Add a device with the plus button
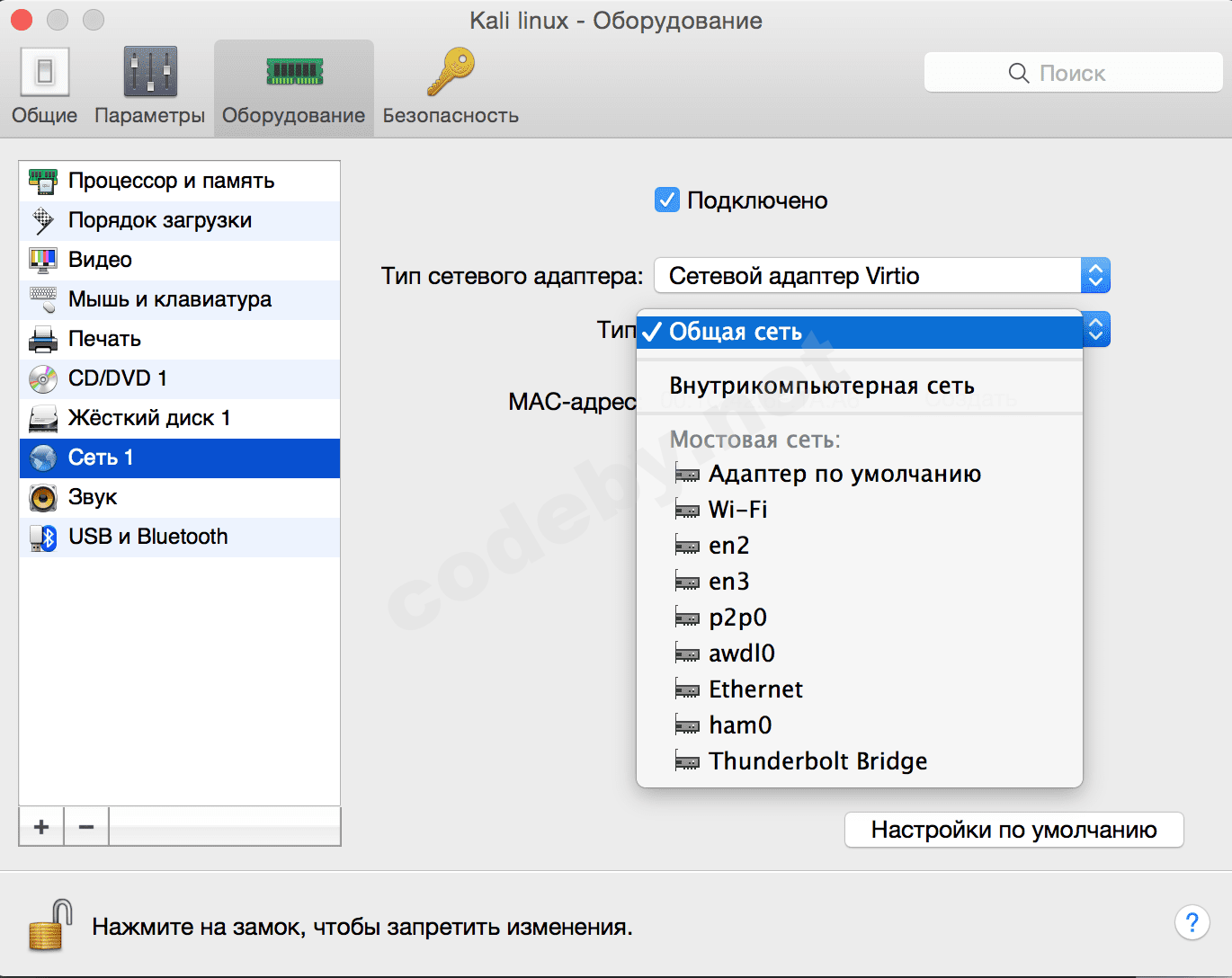The image size is (1232, 978). (41, 826)
